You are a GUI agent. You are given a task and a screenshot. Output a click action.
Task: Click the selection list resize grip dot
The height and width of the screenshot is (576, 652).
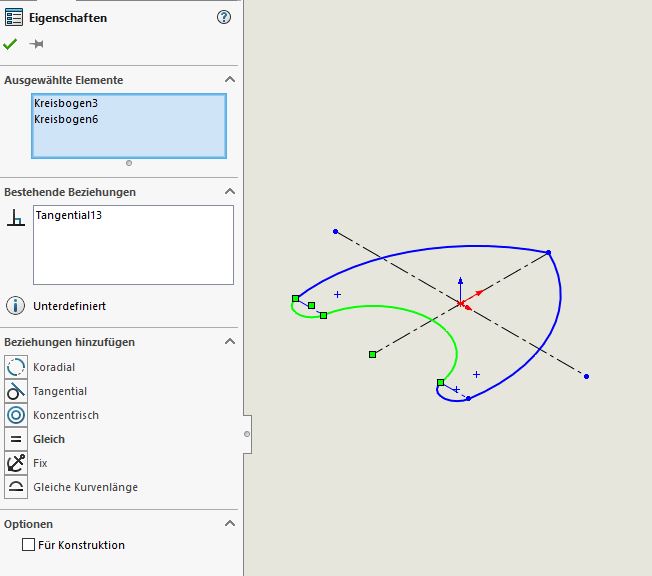point(129,163)
